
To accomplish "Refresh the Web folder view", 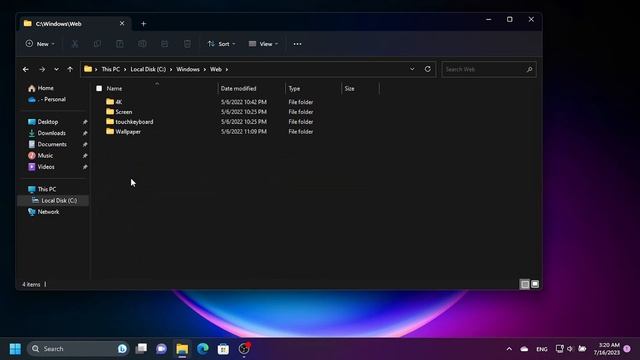I will point(427,69).
